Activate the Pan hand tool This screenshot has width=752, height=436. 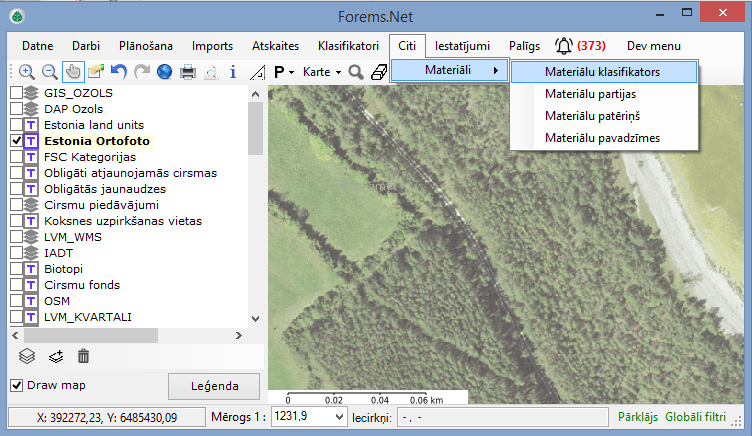(73, 72)
